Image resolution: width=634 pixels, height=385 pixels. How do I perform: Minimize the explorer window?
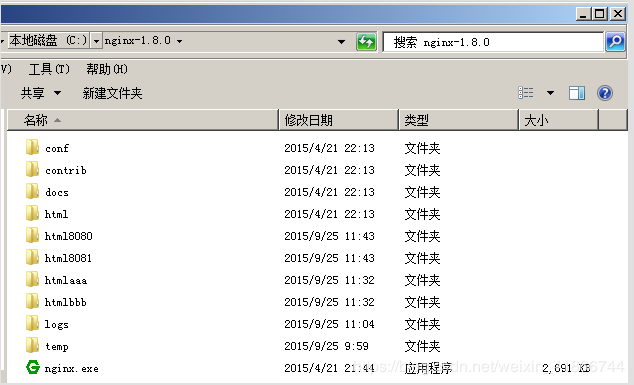point(583,14)
